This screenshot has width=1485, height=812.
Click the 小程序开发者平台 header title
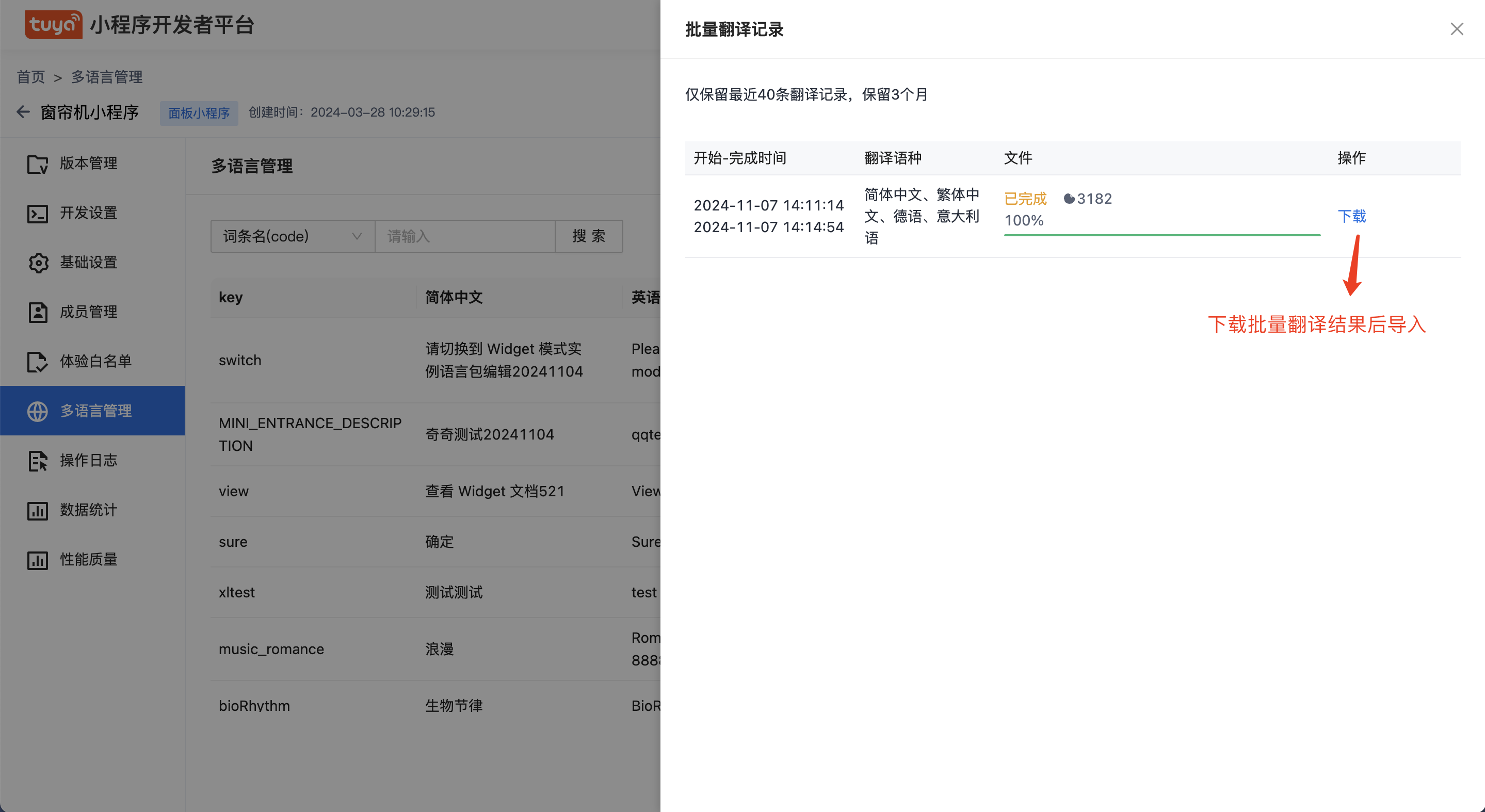[172, 25]
